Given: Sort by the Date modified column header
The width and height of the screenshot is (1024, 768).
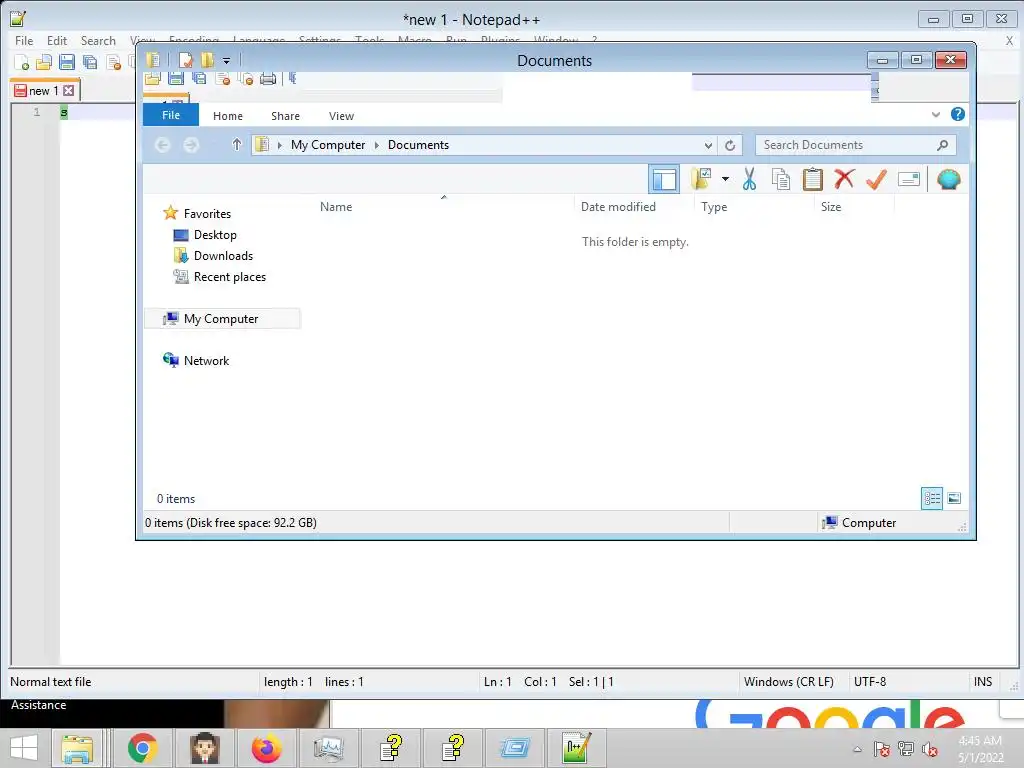Looking at the screenshot, I should tap(618, 207).
